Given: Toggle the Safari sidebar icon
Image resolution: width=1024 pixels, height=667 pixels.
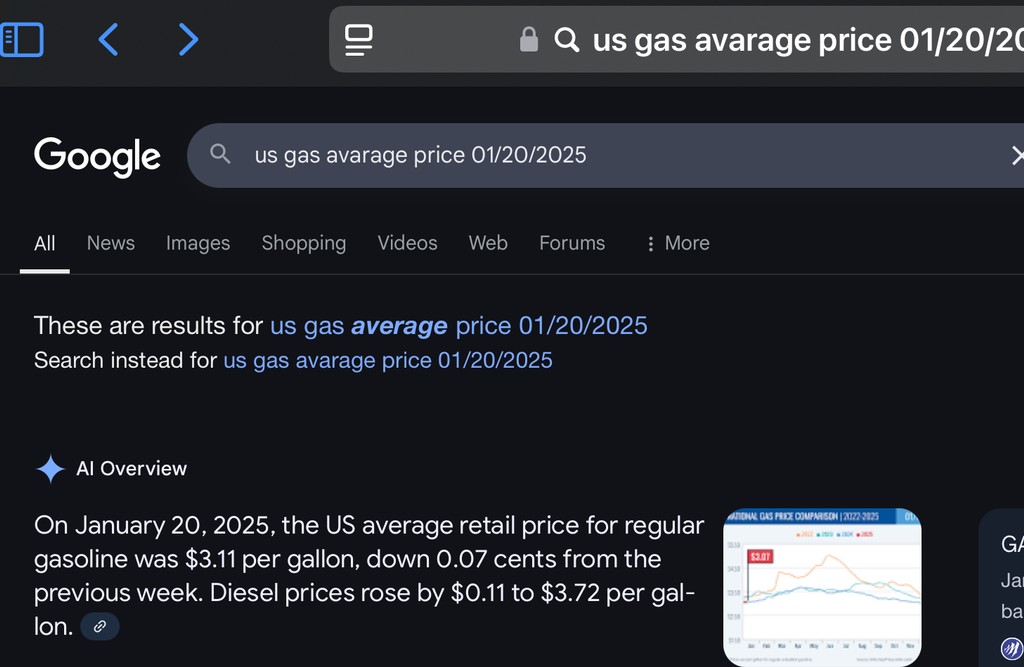Looking at the screenshot, I should (x=22, y=39).
